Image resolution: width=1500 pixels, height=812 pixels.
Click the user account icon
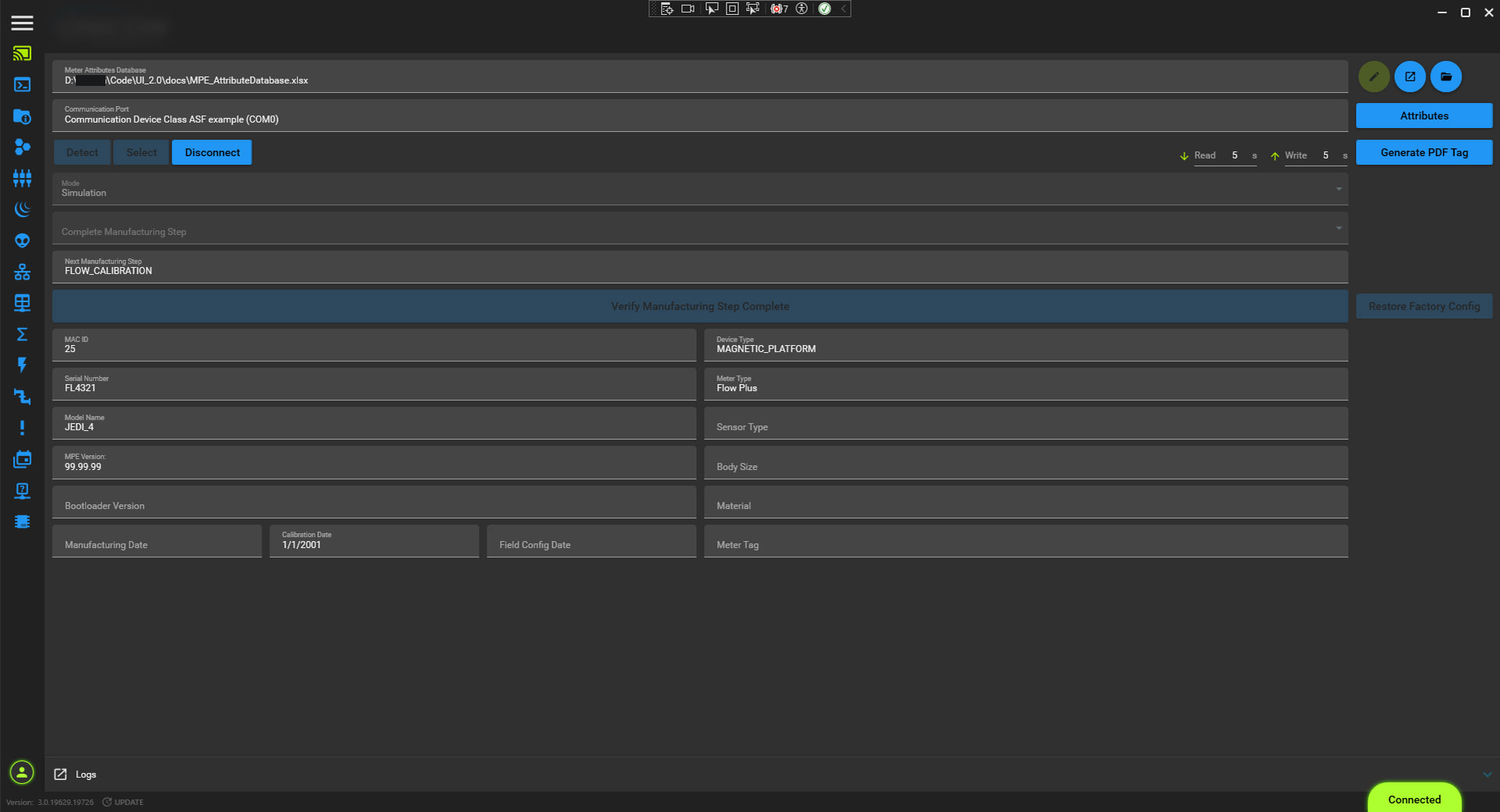click(x=22, y=772)
